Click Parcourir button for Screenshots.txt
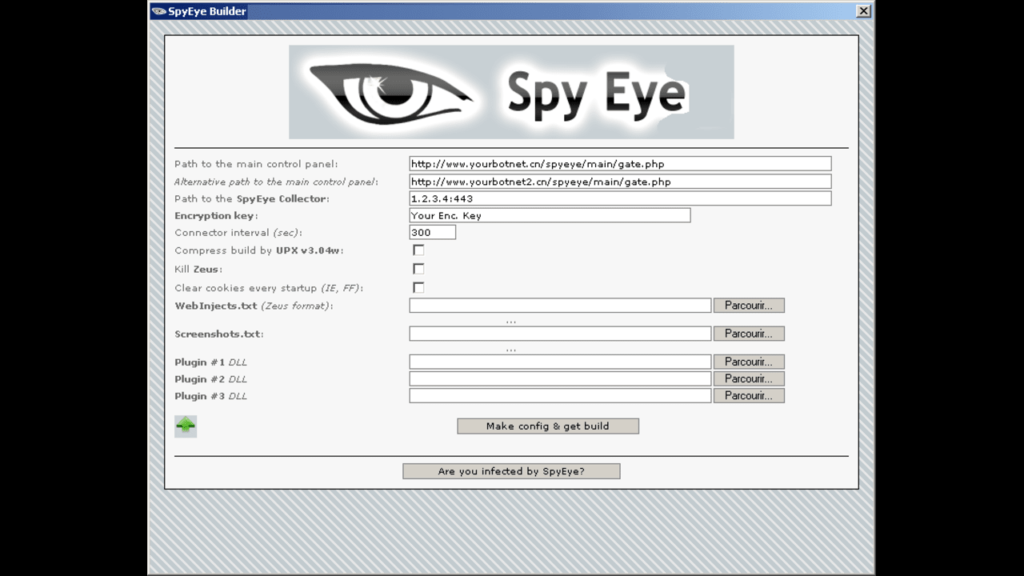Screen dimensions: 1024x576 tap(749, 334)
